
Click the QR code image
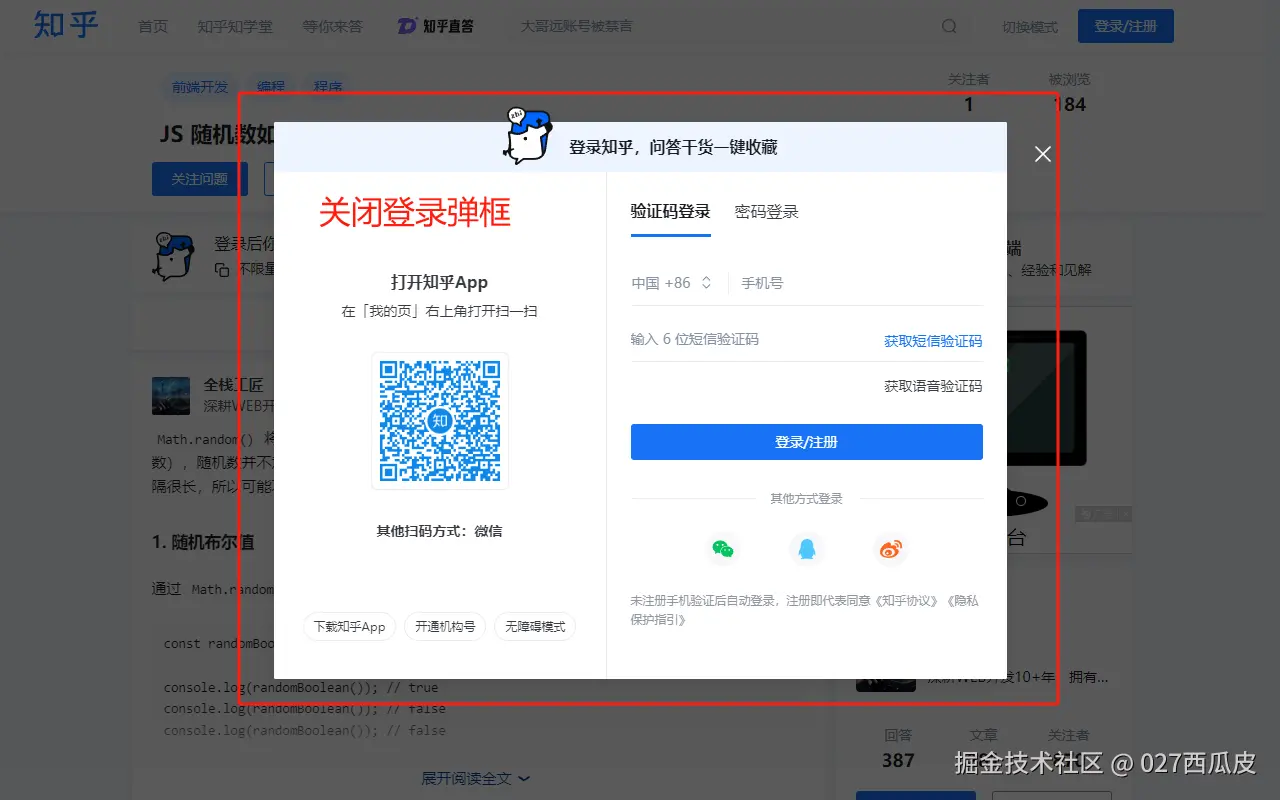pos(440,421)
